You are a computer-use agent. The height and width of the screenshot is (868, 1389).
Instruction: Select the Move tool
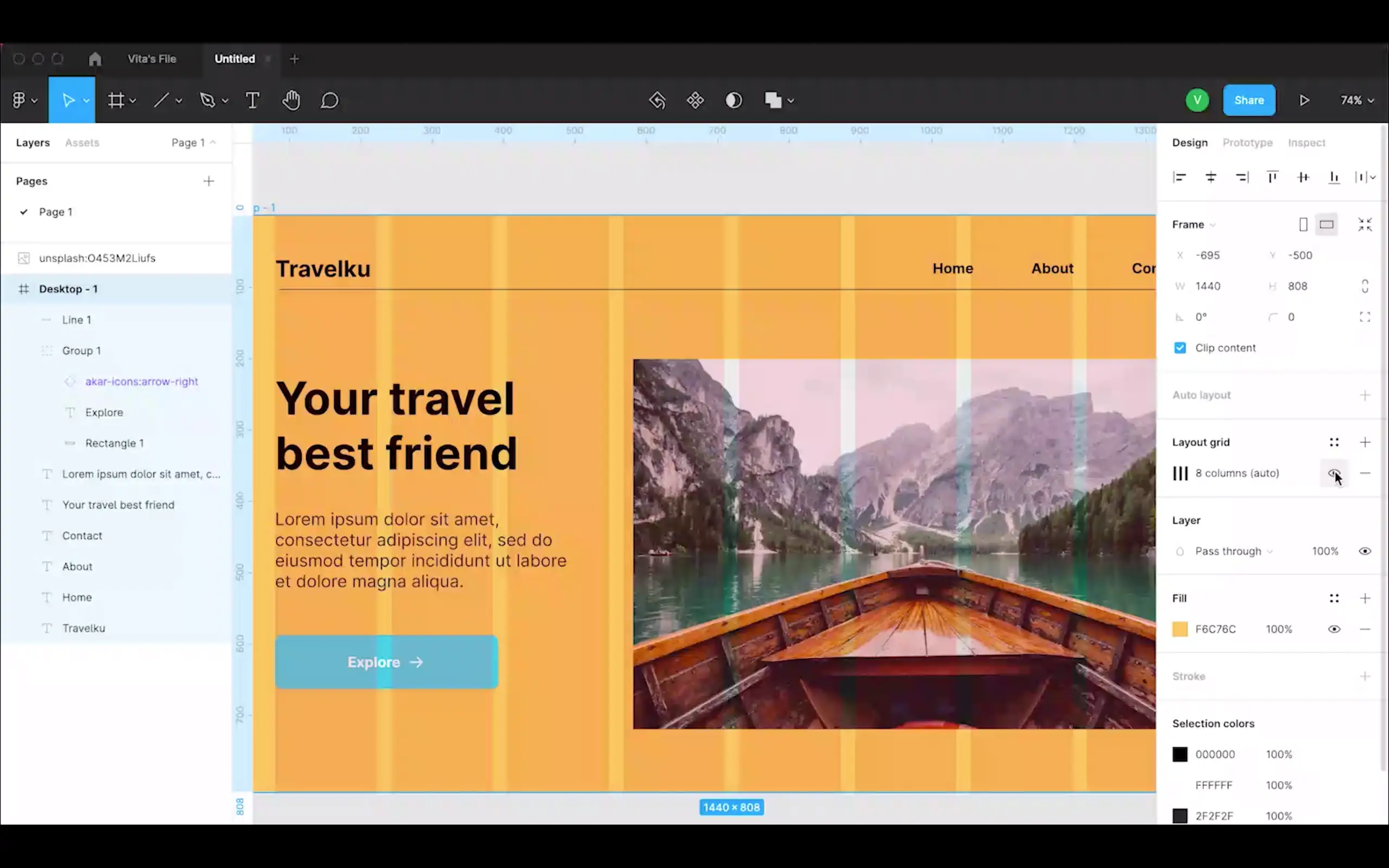click(69, 100)
